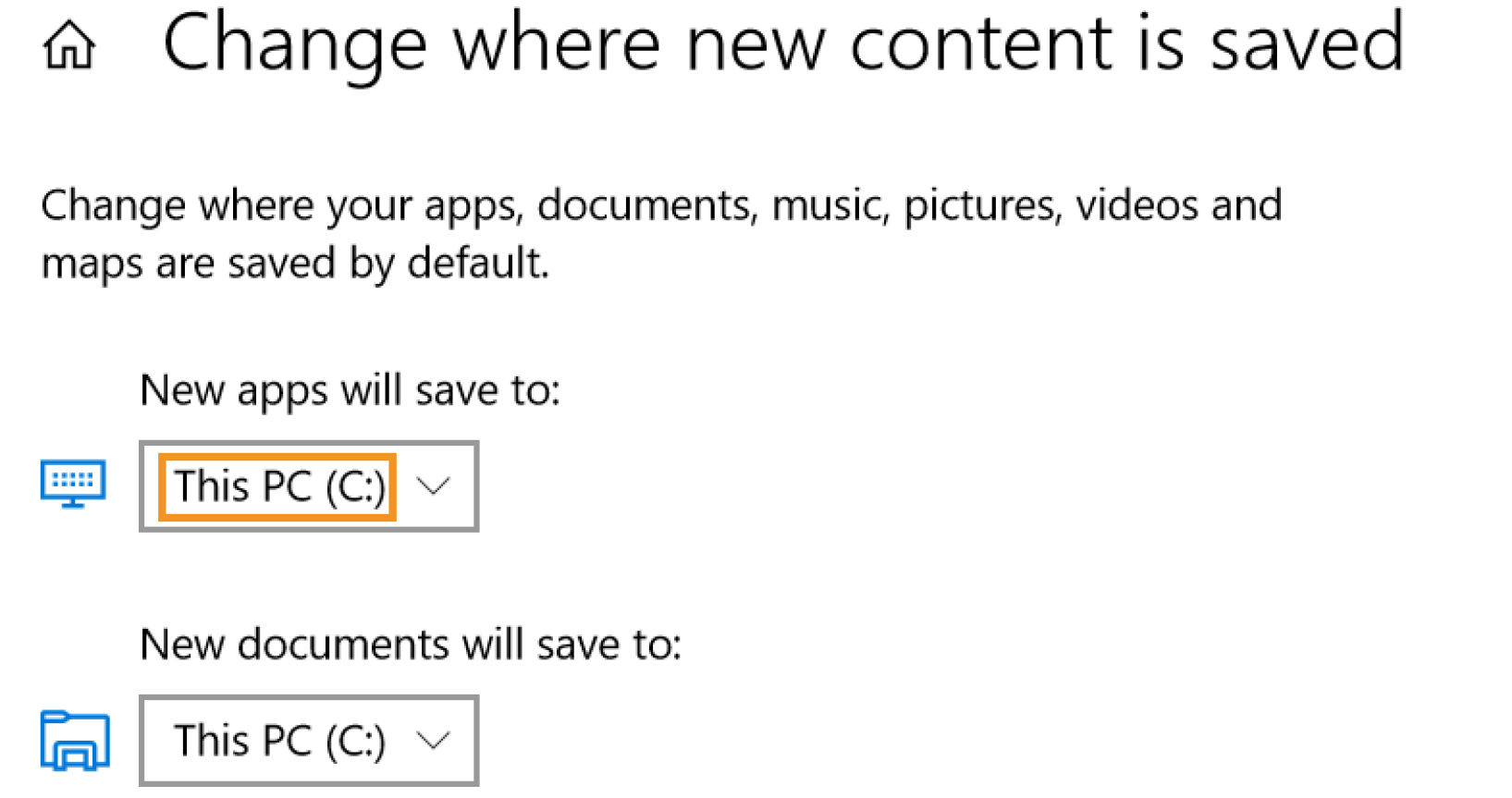This screenshot has width=1512, height=798.
Task: Click the word "documents" in the description paragraph
Action: tap(644, 205)
